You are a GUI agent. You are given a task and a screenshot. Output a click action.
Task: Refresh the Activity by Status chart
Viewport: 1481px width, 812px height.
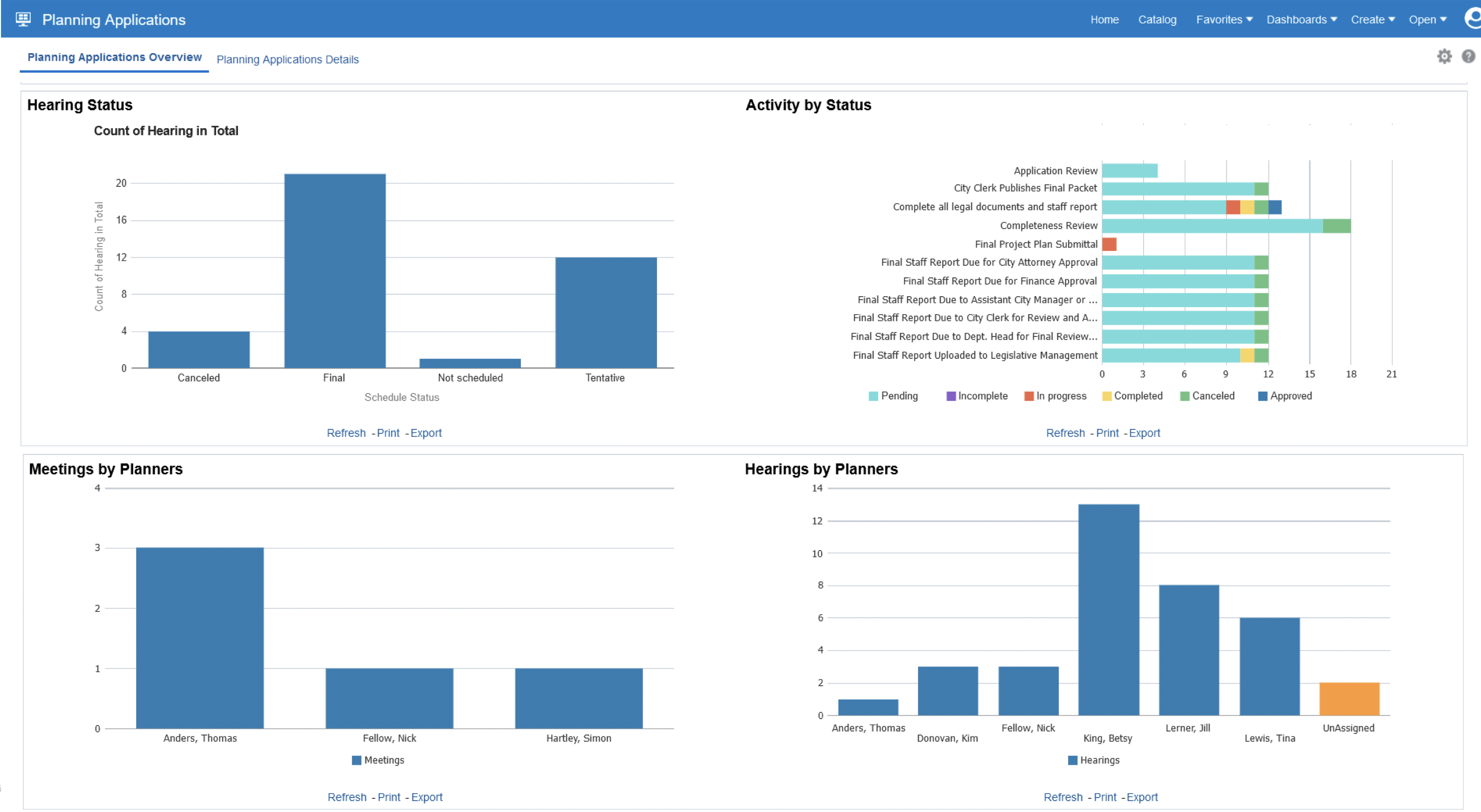pos(1065,432)
